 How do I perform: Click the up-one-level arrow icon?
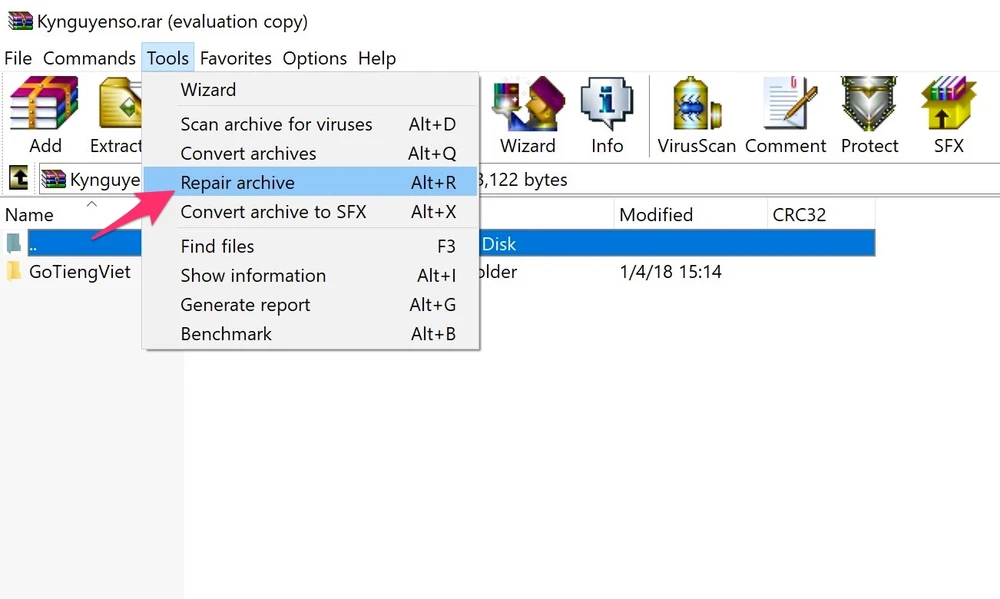[x=18, y=179]
